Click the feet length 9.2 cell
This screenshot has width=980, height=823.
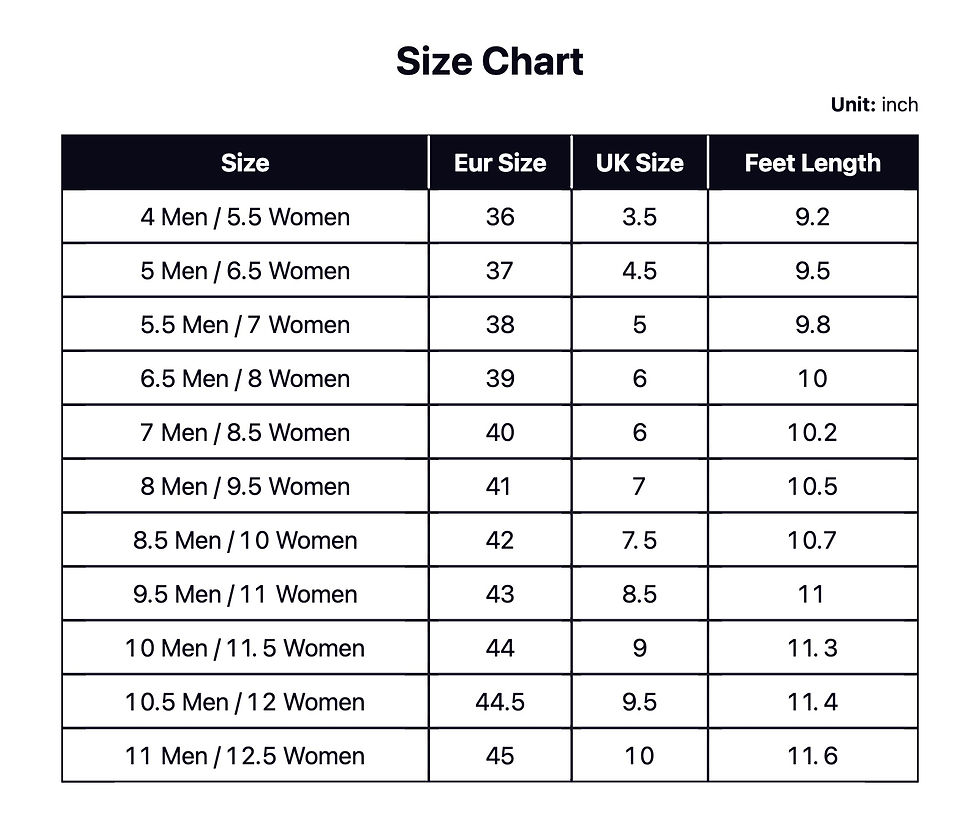812,217
